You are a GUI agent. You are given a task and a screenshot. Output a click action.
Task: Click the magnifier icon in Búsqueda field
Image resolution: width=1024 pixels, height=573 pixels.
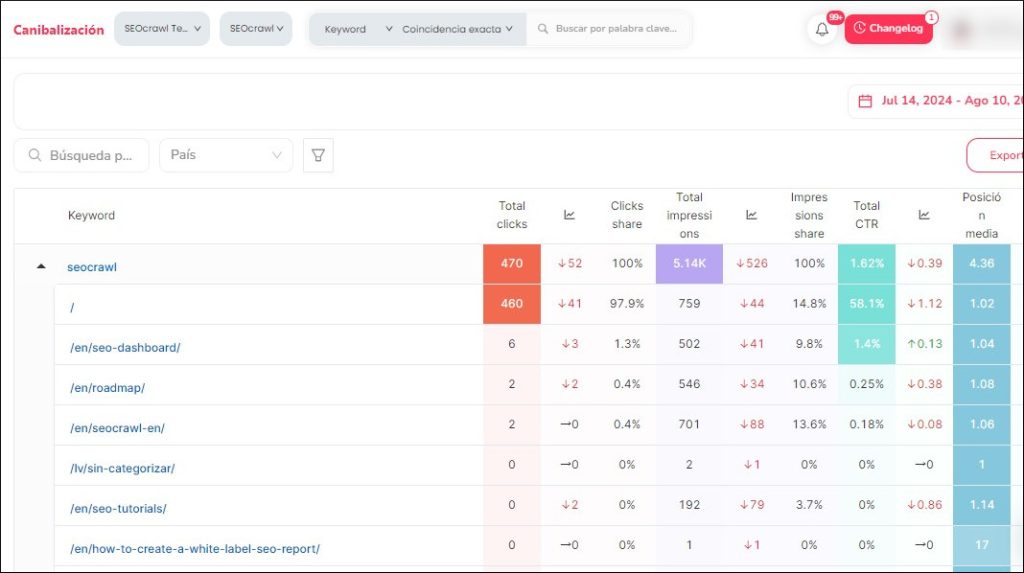coord(35,156)
